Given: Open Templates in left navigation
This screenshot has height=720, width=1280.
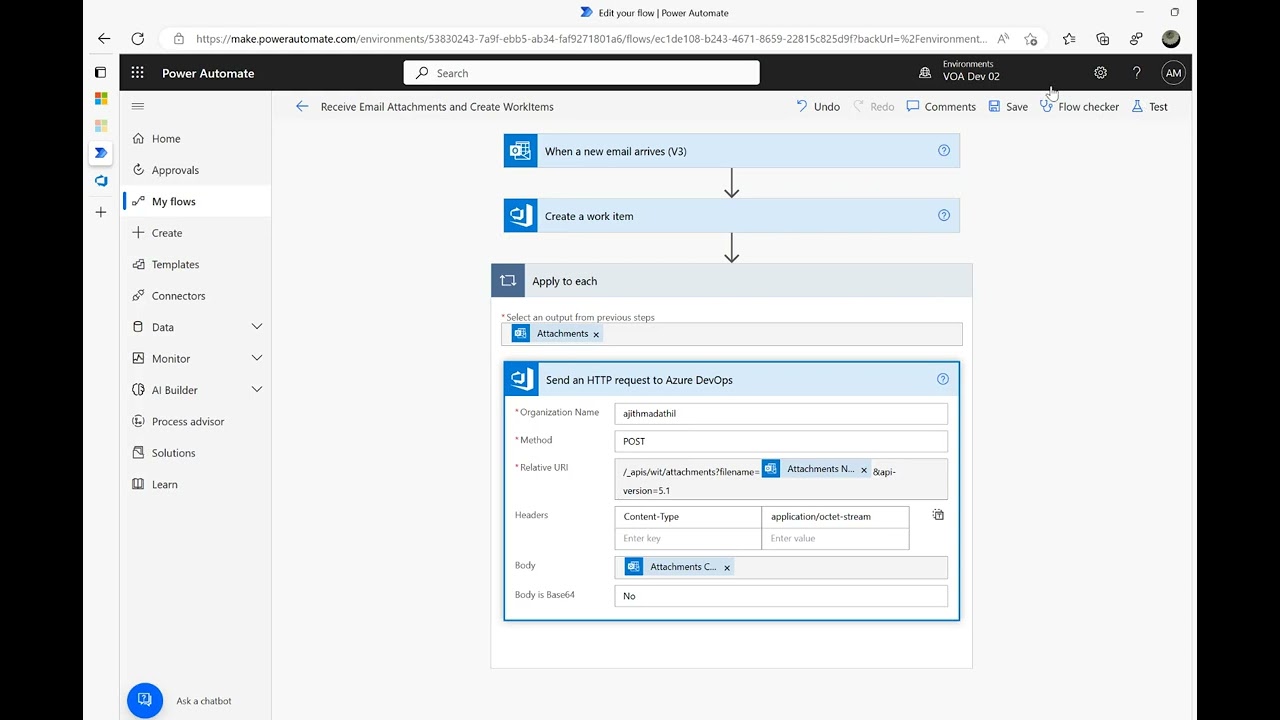Looking at the screenshot, I should click(197, 264).
